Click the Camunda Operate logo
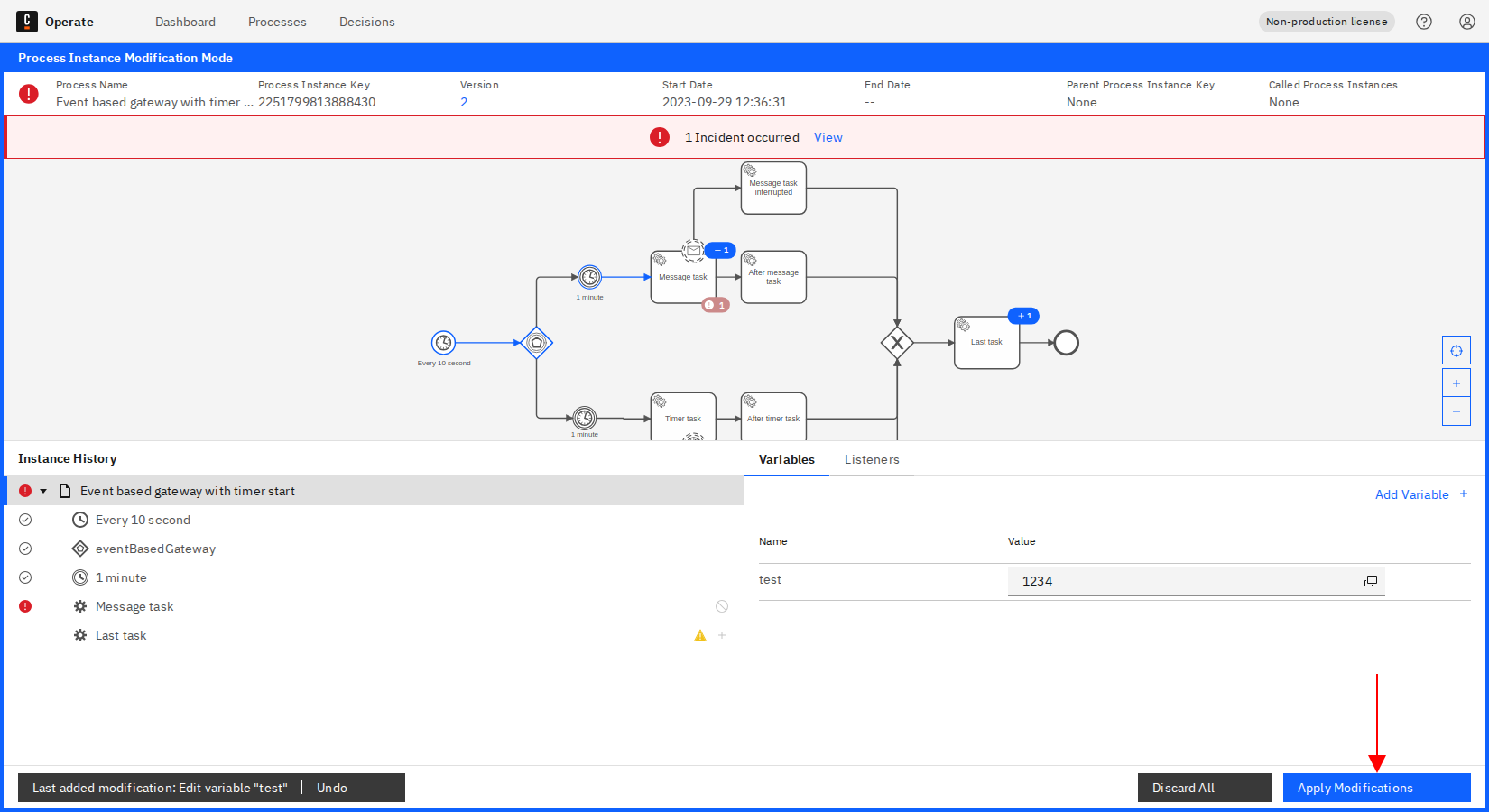The height and width of the screenshot is (812, 1489). pyautogui.click(x=27, y=22)
